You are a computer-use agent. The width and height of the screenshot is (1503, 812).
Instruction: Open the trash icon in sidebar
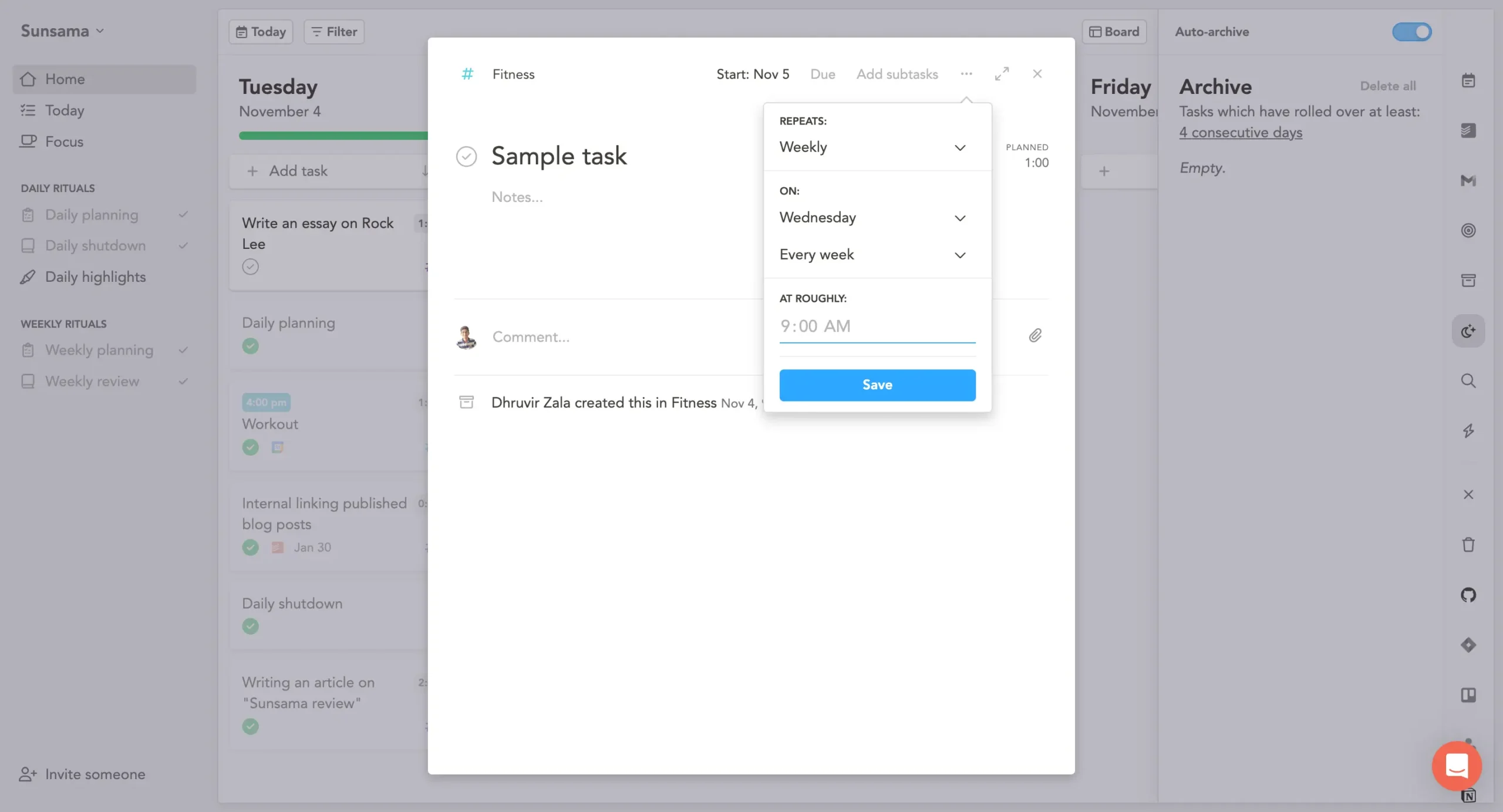point(1468,544)
